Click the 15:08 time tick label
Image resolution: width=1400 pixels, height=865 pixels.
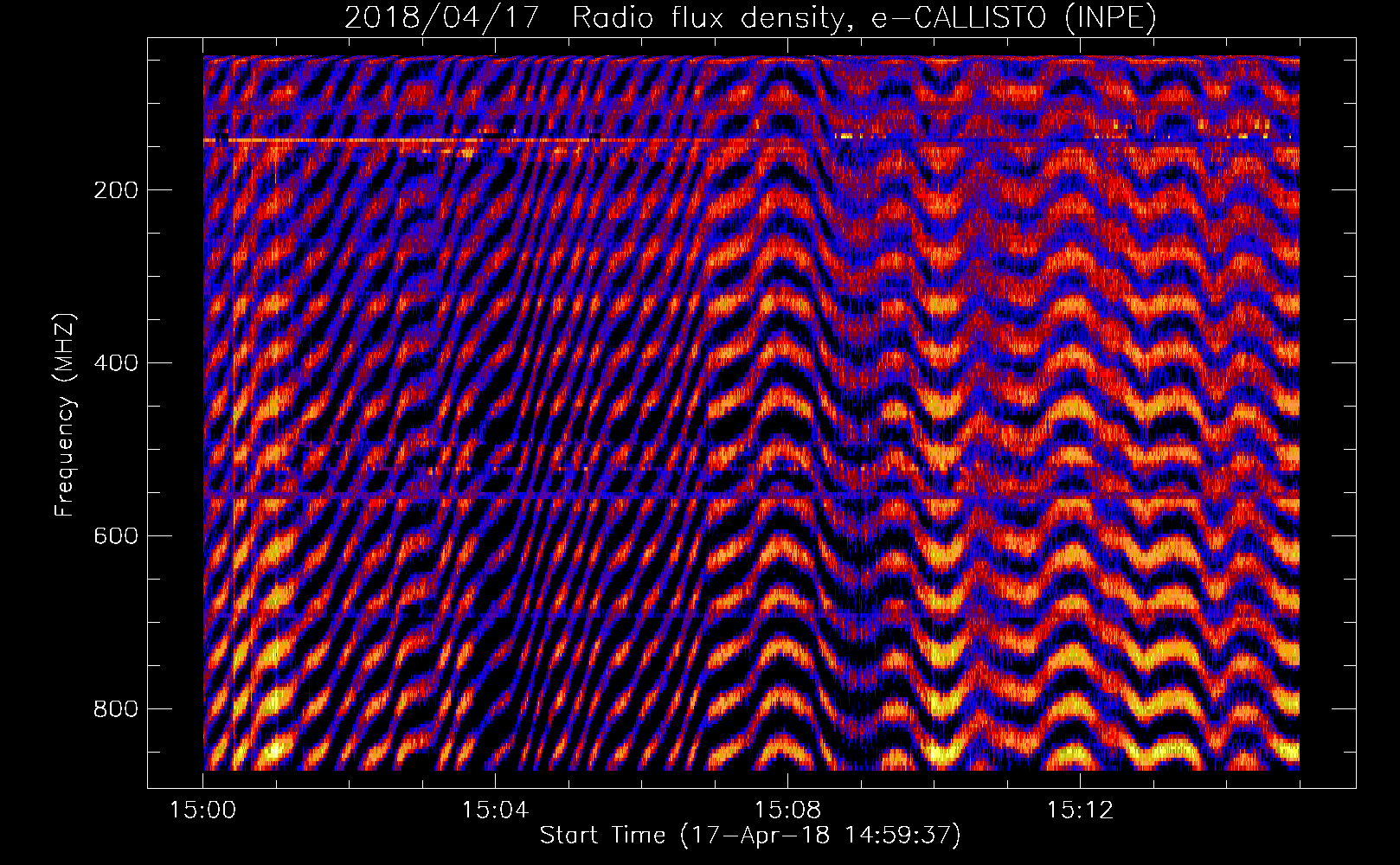[x=787, y=811]
